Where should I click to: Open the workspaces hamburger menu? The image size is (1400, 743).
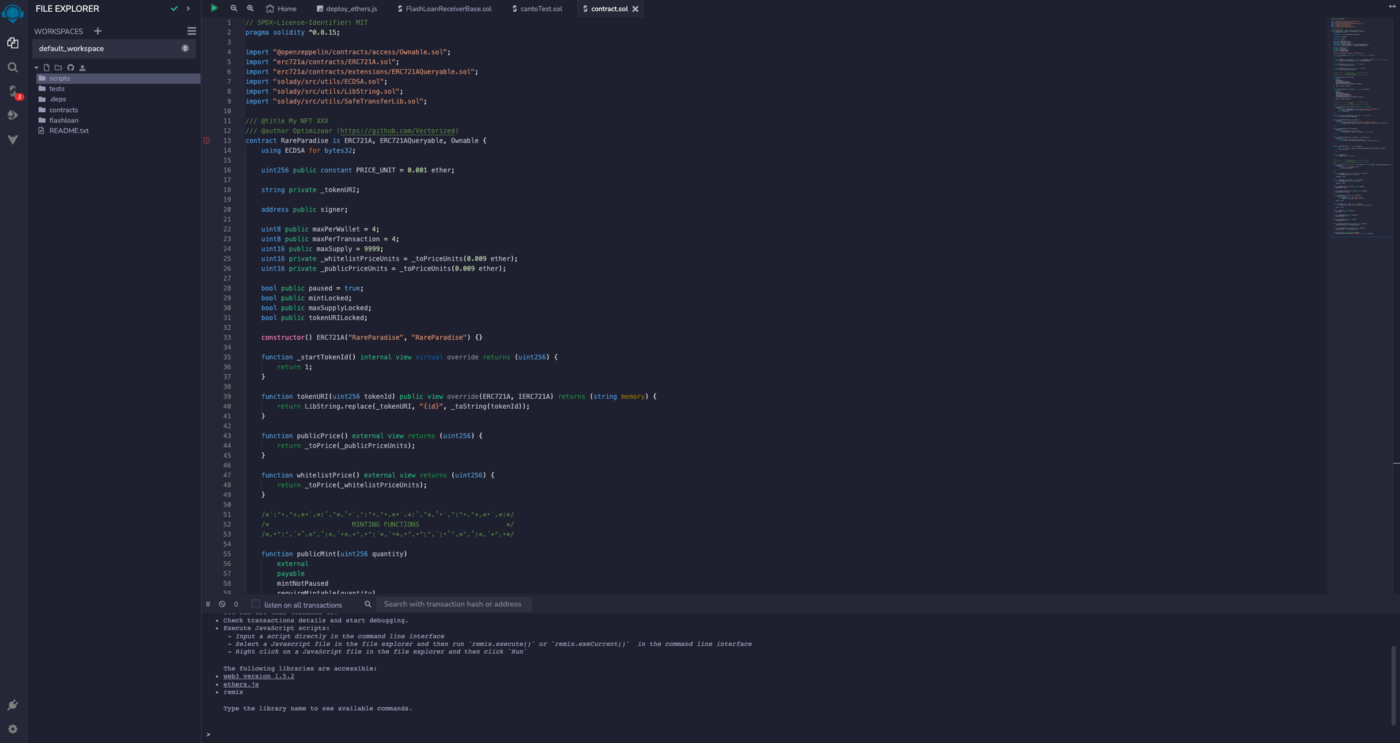click(x=192, y=31)
